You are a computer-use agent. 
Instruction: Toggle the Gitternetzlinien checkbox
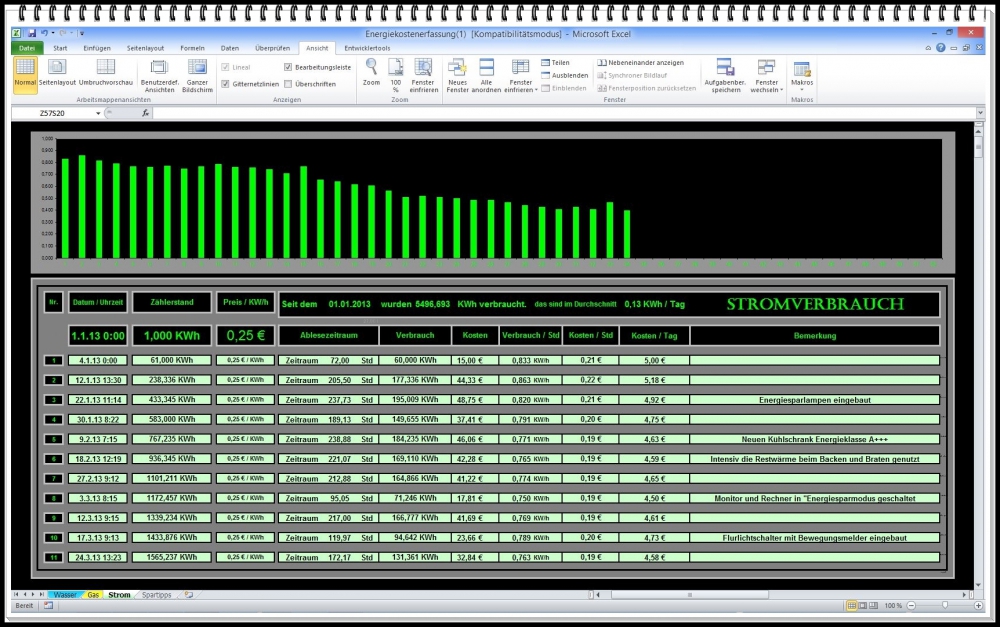225,84
